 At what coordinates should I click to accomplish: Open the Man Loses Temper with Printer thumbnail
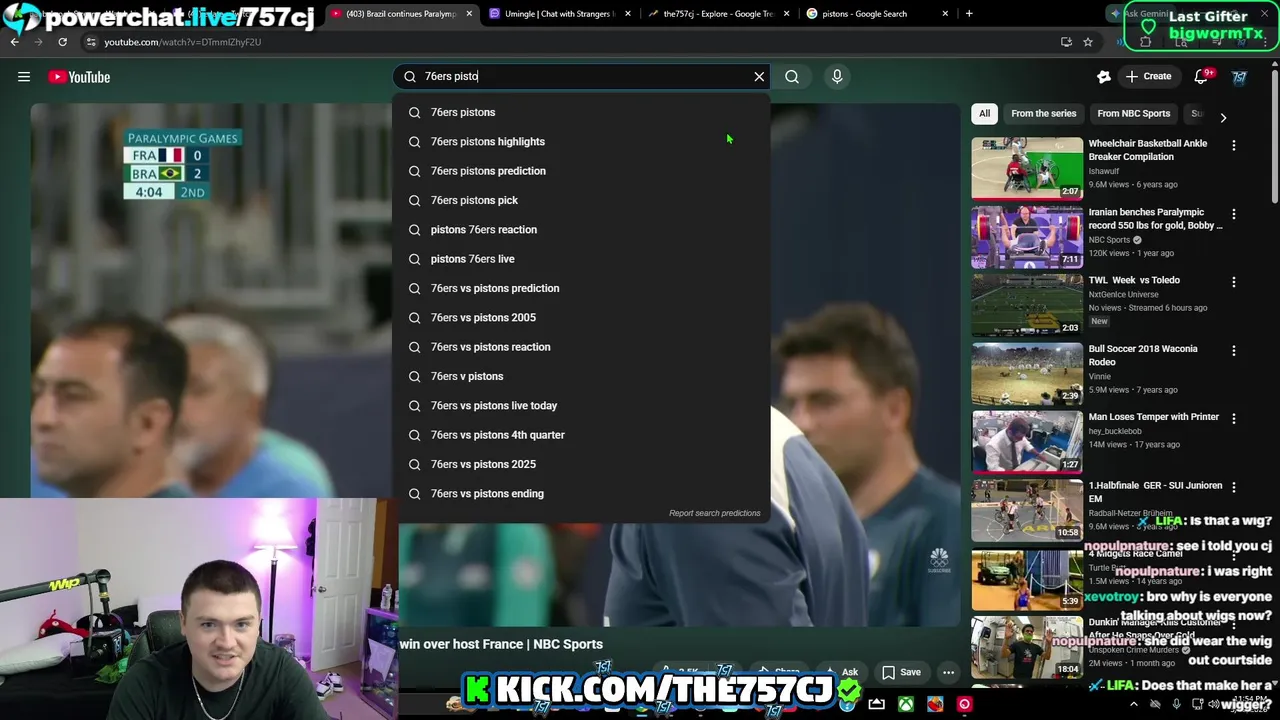pyautogui.click(x=1027, y=441)
